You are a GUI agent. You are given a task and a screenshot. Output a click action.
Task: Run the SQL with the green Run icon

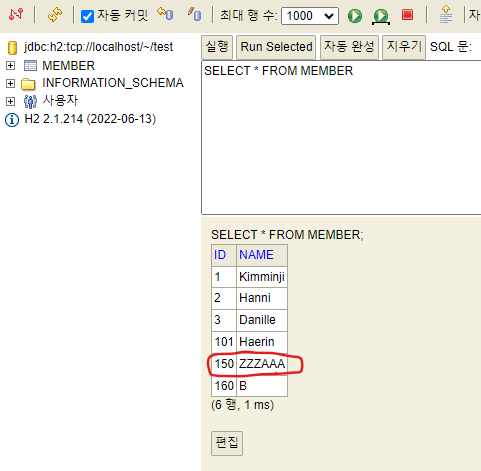[x=355, y=16]
